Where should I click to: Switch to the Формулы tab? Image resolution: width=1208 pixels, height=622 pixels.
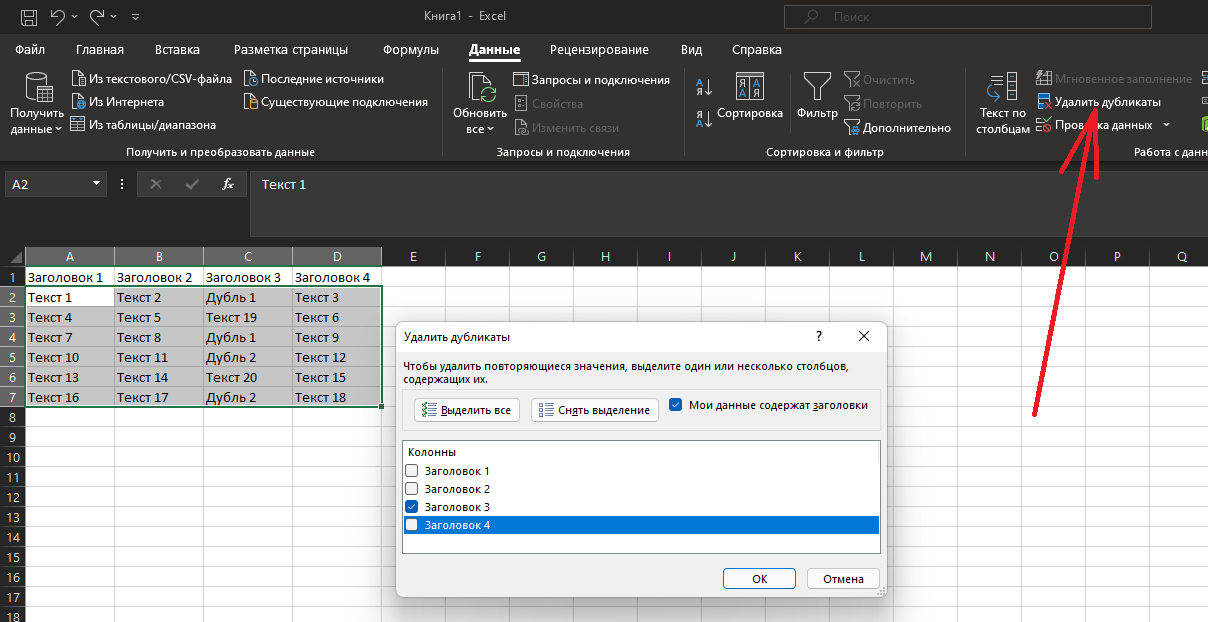pos(410,50)
